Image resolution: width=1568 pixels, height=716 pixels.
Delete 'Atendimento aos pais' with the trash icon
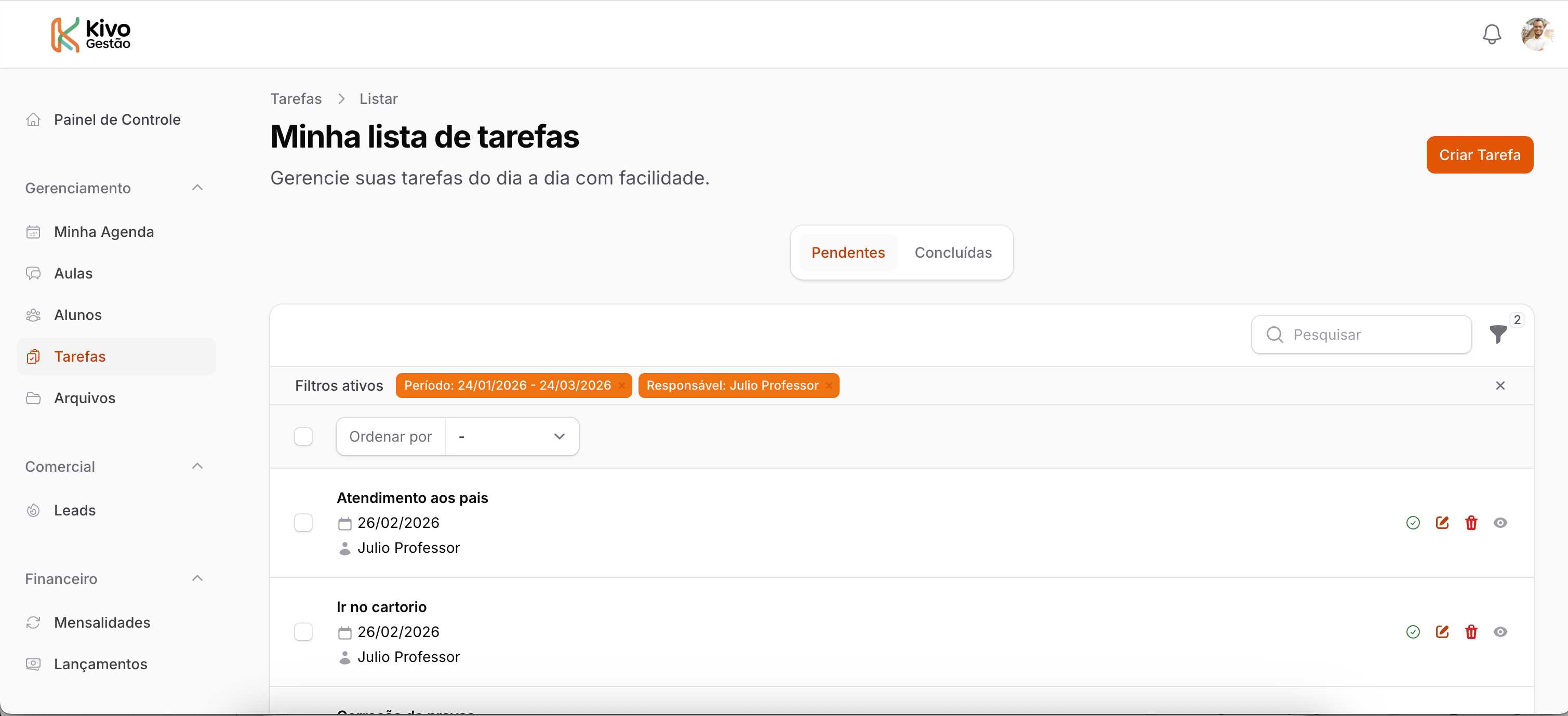pyautogui.click(x=1471, y=522)
